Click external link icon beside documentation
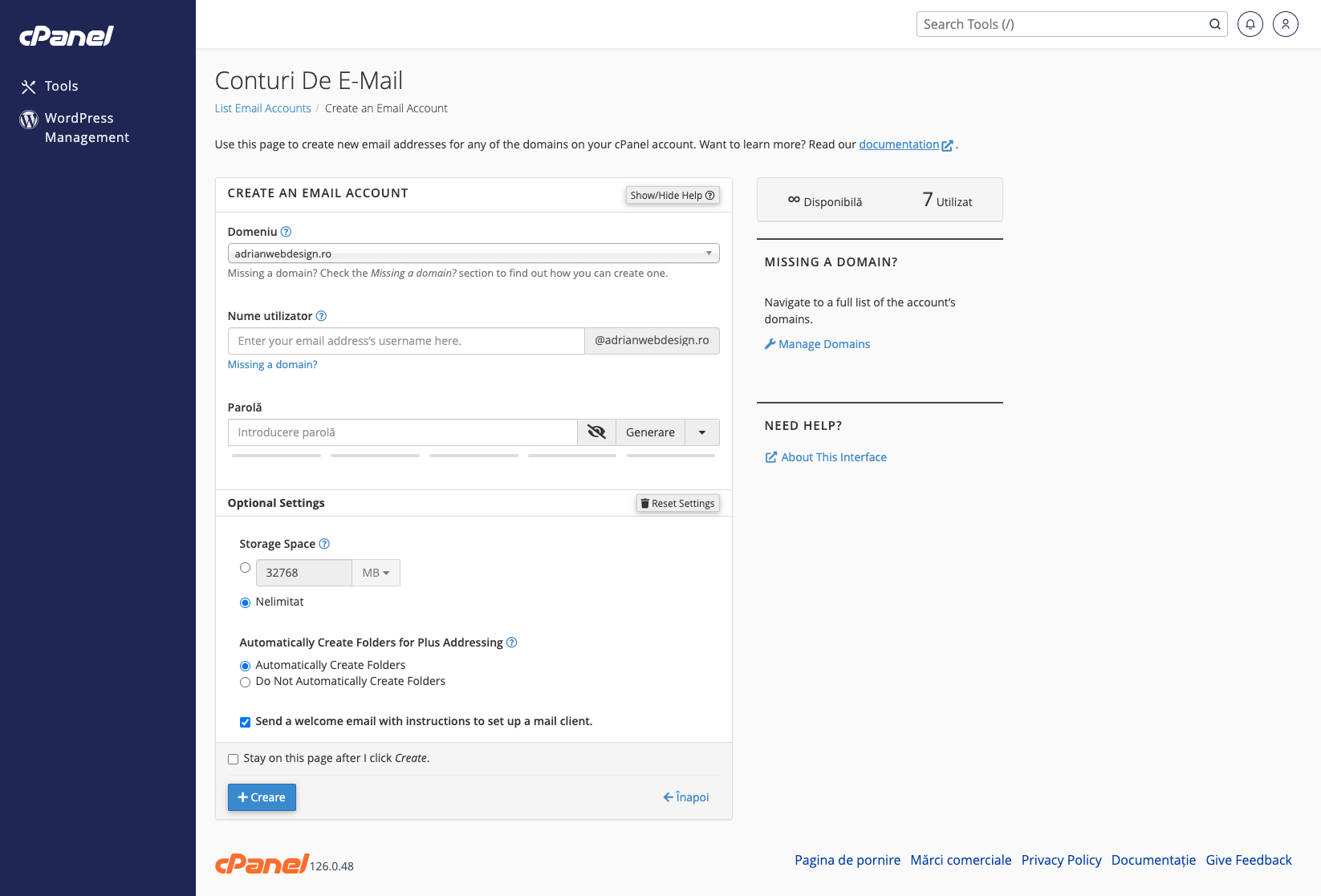 click(x=947, y=145)
